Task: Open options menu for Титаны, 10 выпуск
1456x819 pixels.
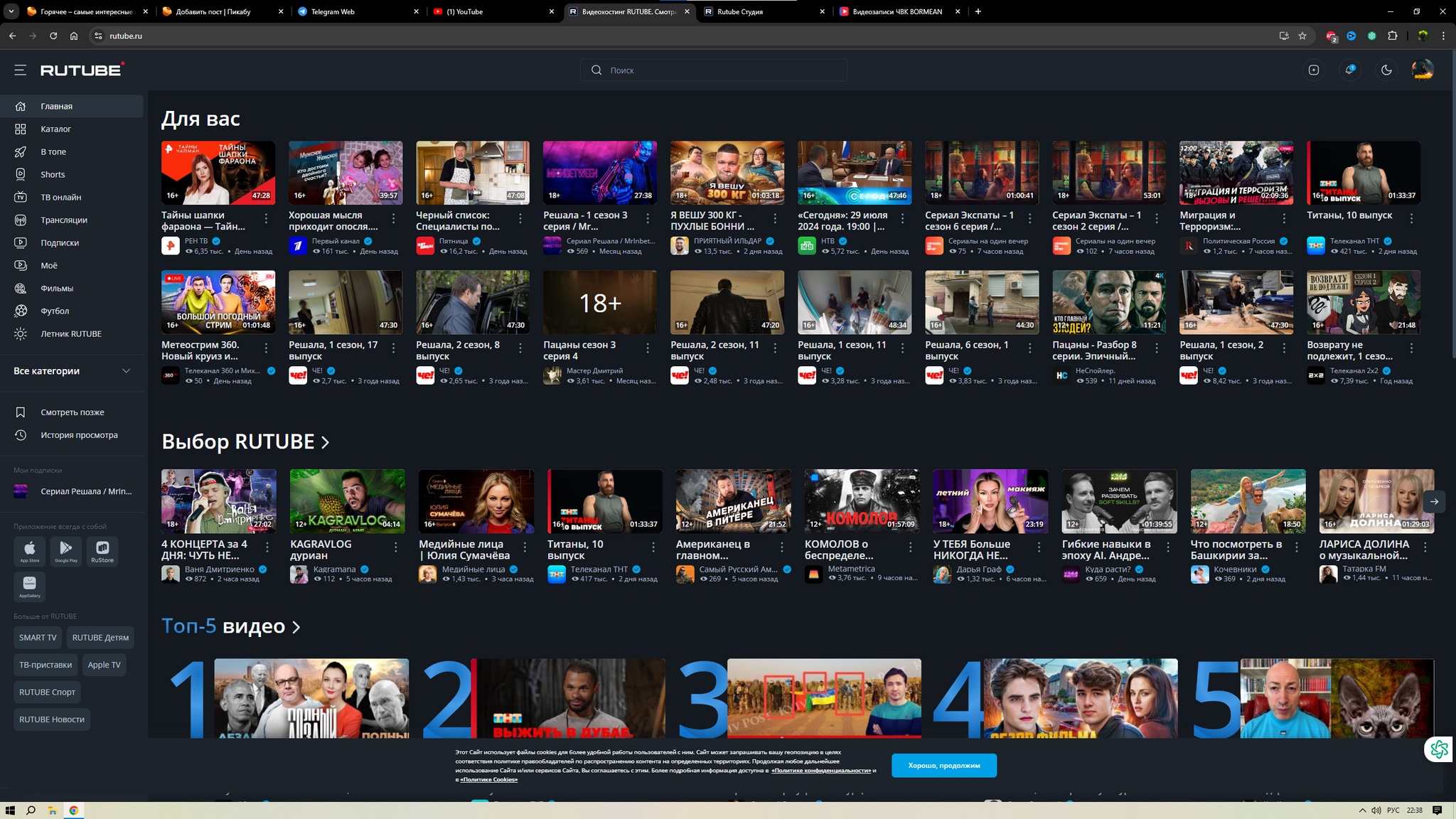Action: [x=1411, y=218]
